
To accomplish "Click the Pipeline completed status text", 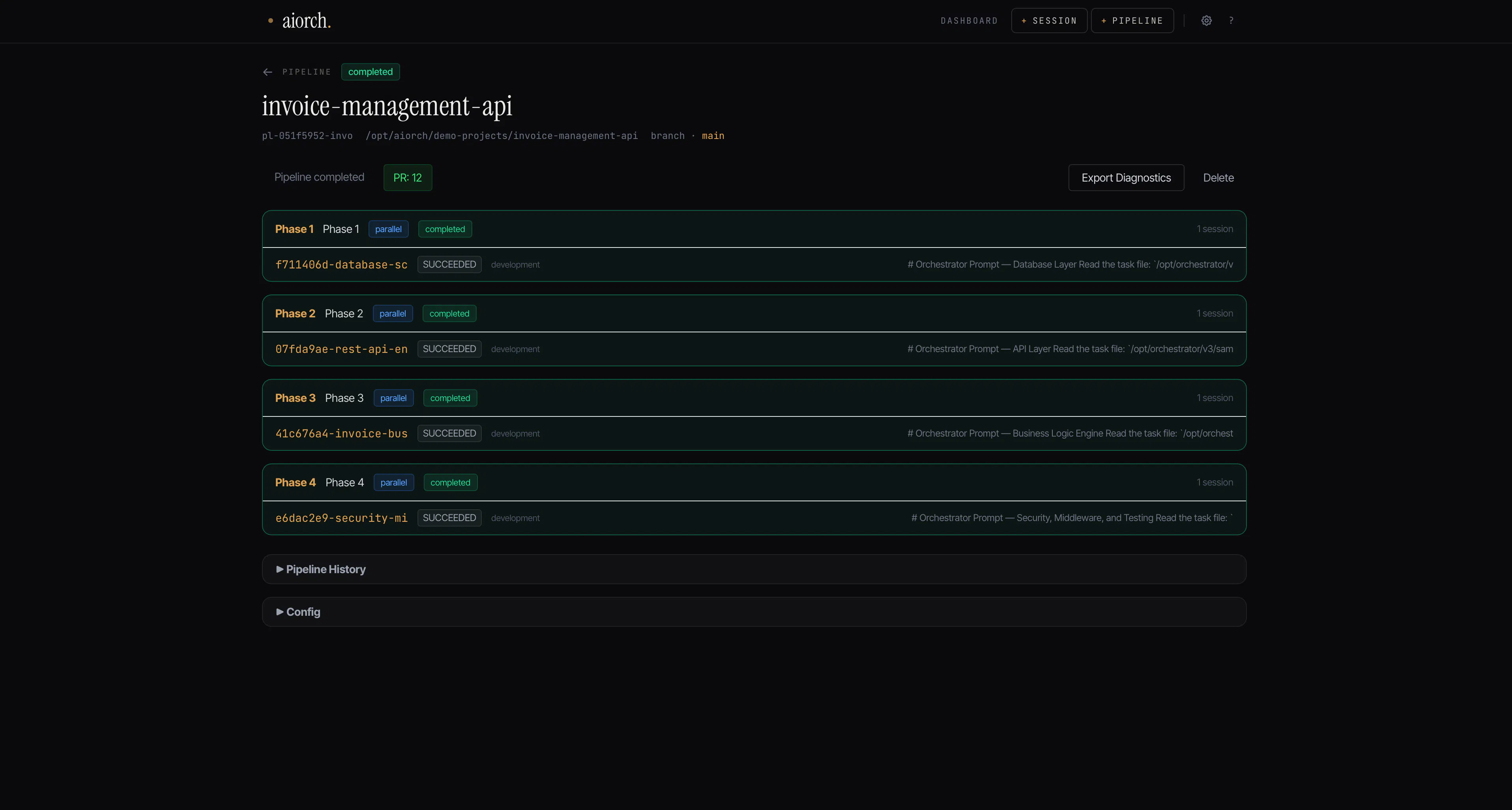I will (x=319, y=177).
